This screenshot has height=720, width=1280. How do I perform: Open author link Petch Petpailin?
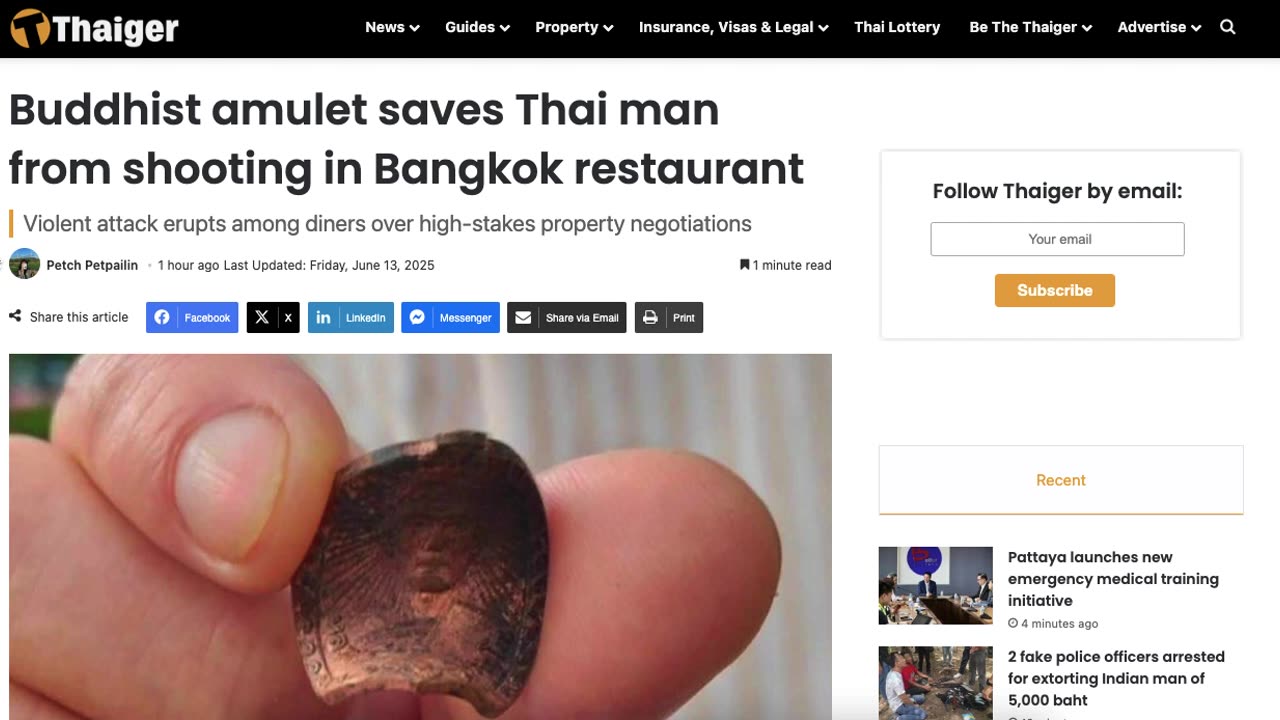(x=92, y=265)
